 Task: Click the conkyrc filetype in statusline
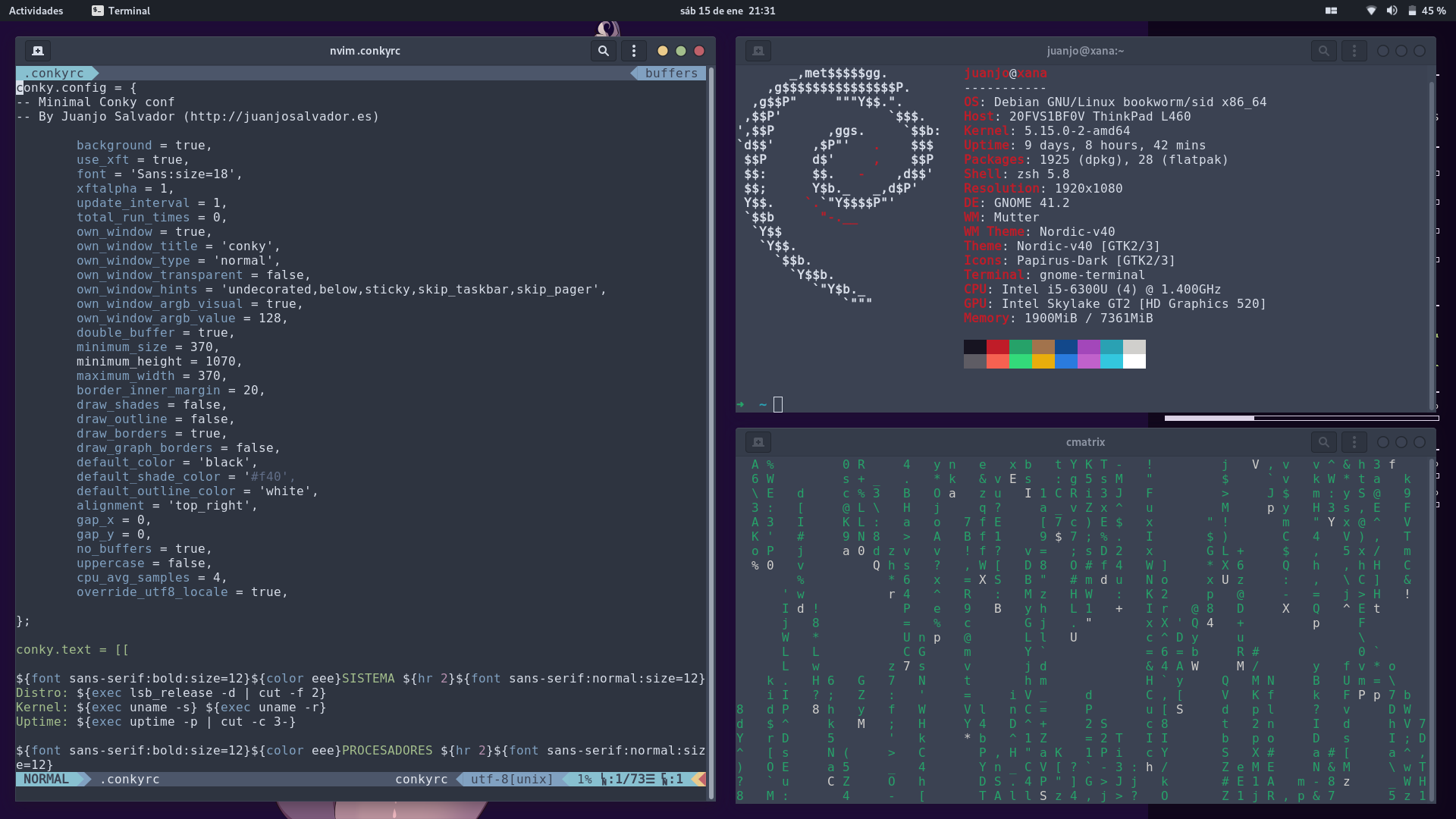click(x=421, y=780)
